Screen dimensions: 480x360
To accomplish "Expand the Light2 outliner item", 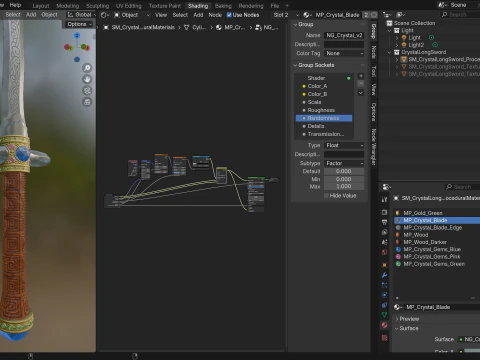I will [397, 45].
